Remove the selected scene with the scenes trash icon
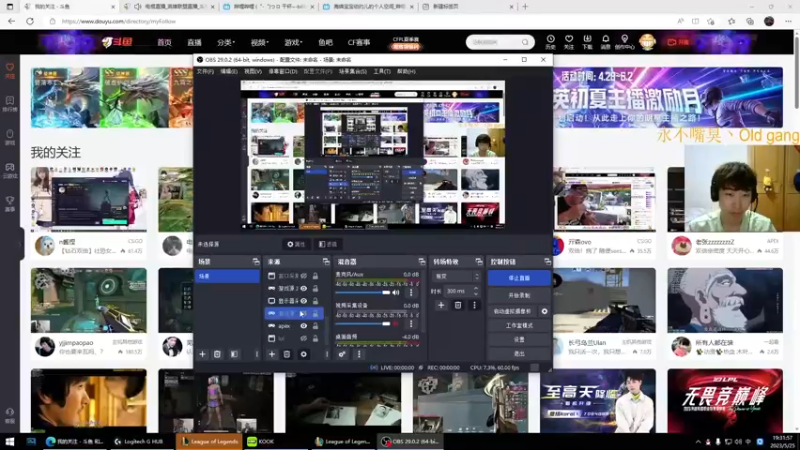This screenshot has height=450, width=800. pyautogui.click(x=217, y=354)
